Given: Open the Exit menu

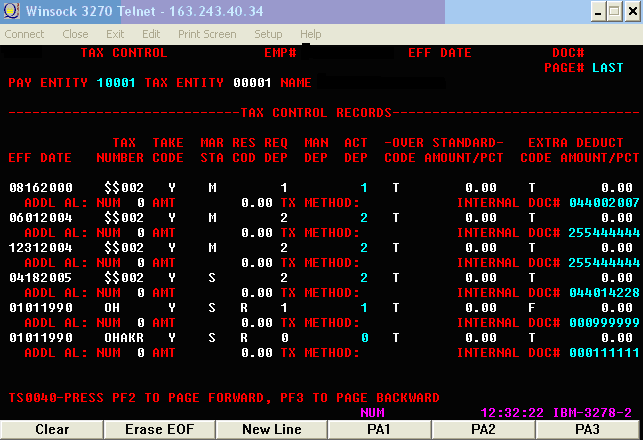Looking at the screenshot, I should coord(116,34).
